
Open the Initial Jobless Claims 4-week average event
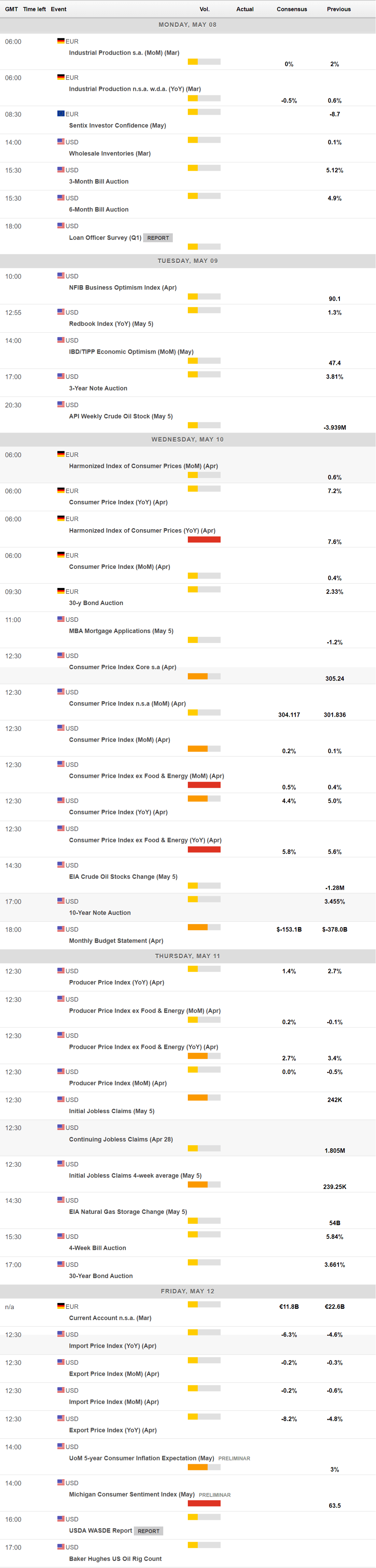(135, 1175)
